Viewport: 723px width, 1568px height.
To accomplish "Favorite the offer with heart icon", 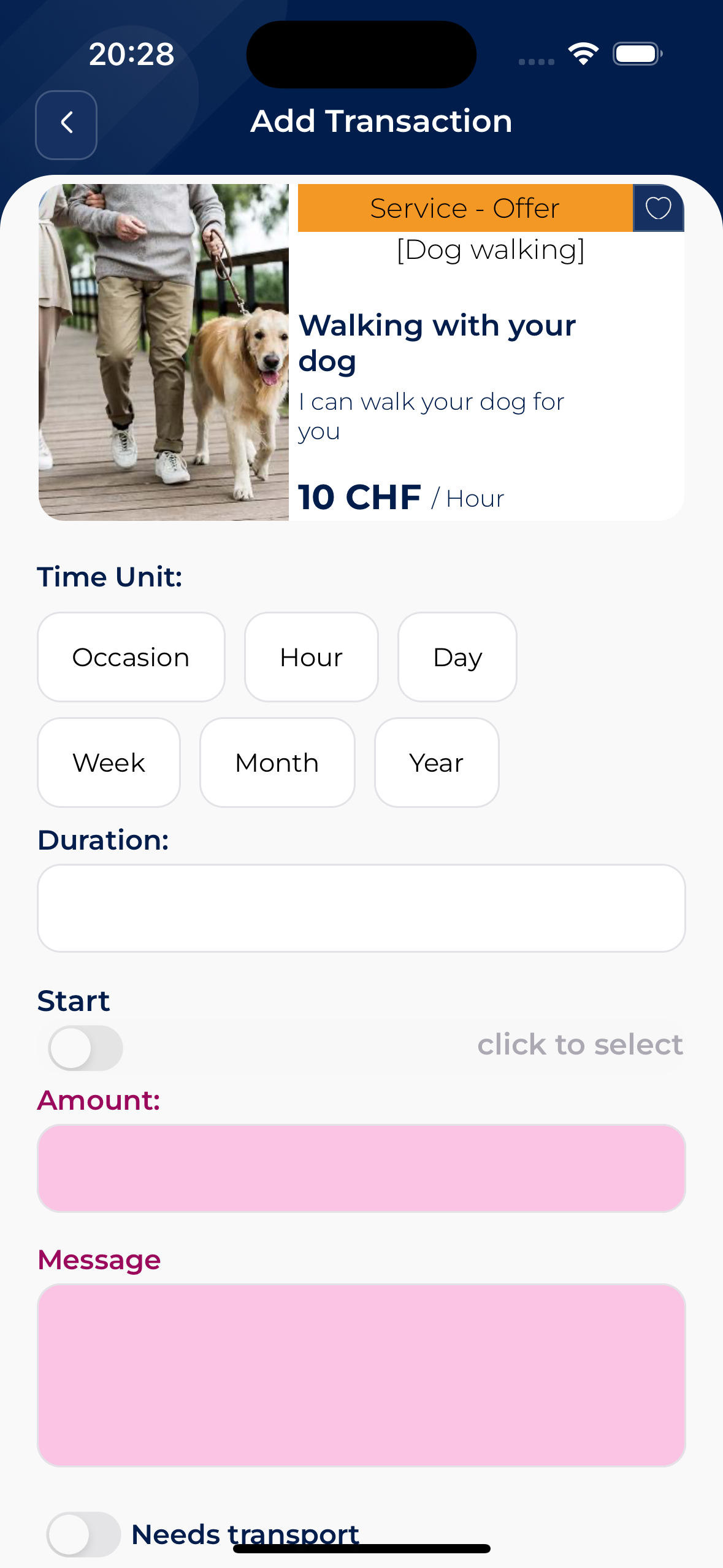I will [x=658, y=208].
